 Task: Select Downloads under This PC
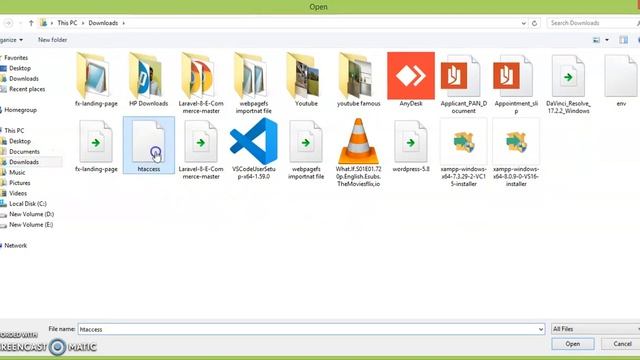pos(24,162)
